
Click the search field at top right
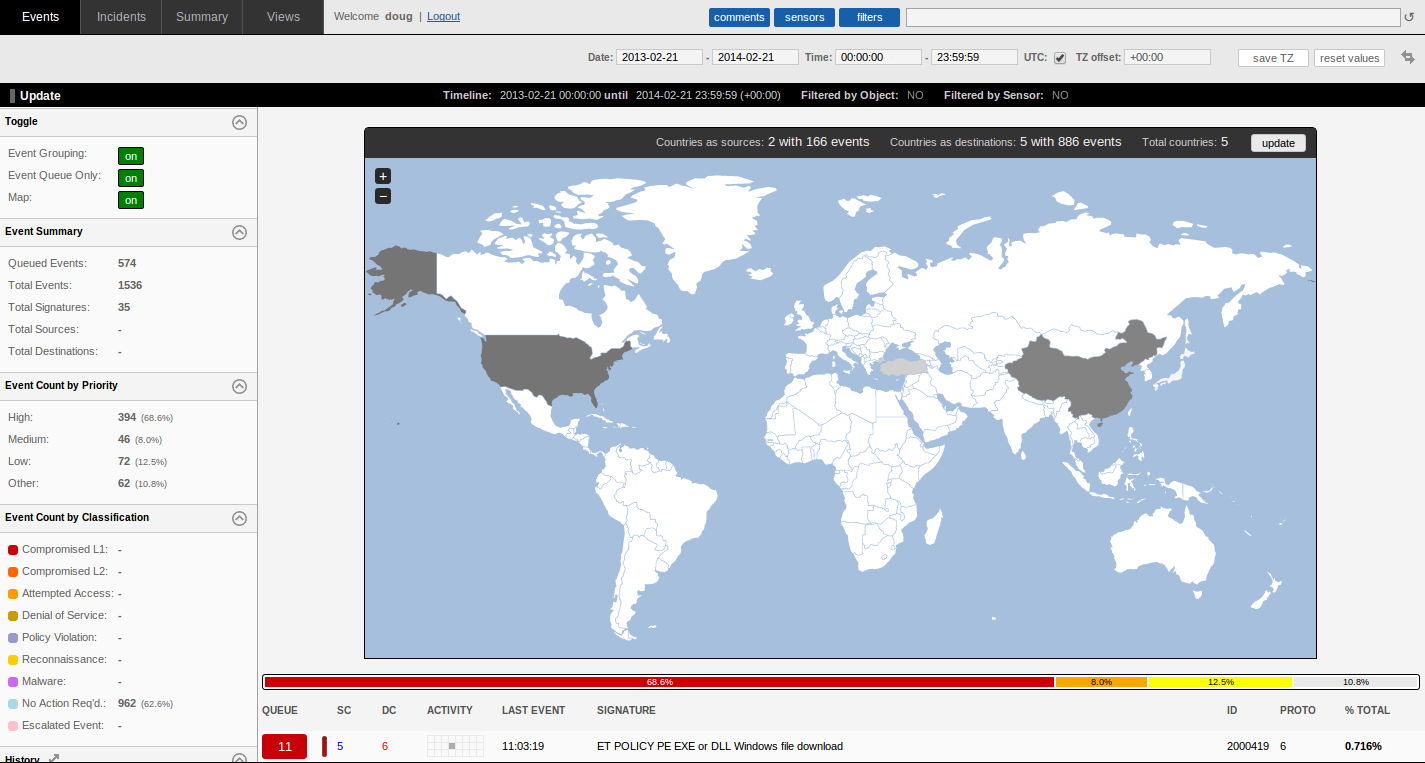(1150, 17)
